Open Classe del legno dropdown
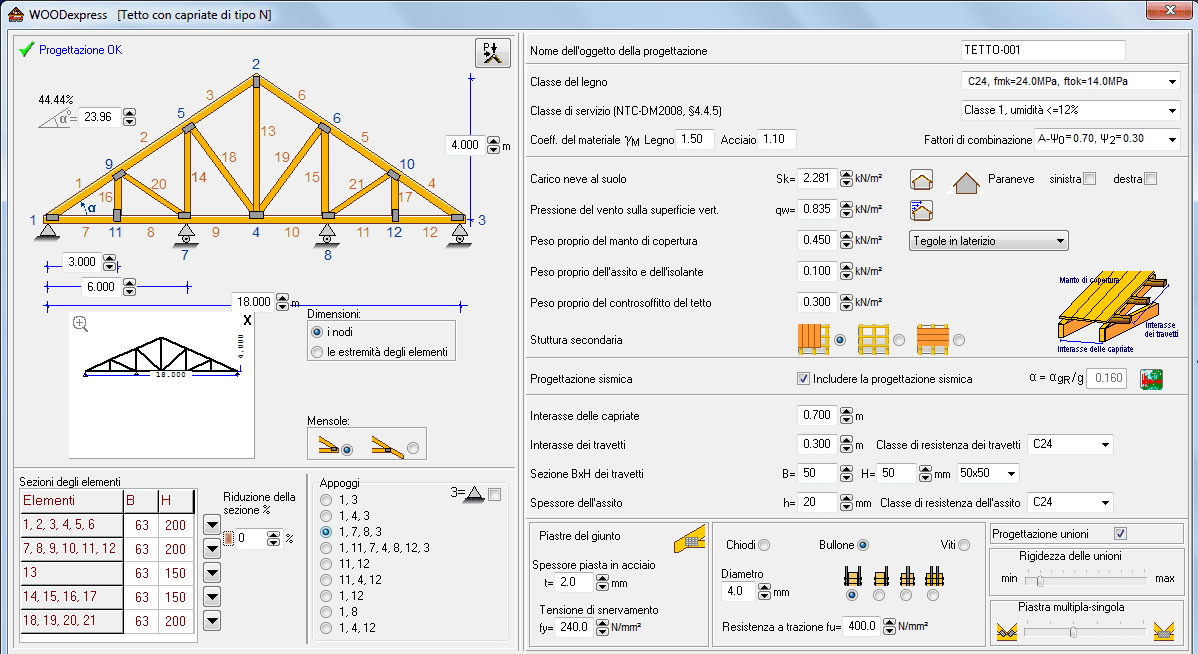1198x654 pixels. [1172, 82]
